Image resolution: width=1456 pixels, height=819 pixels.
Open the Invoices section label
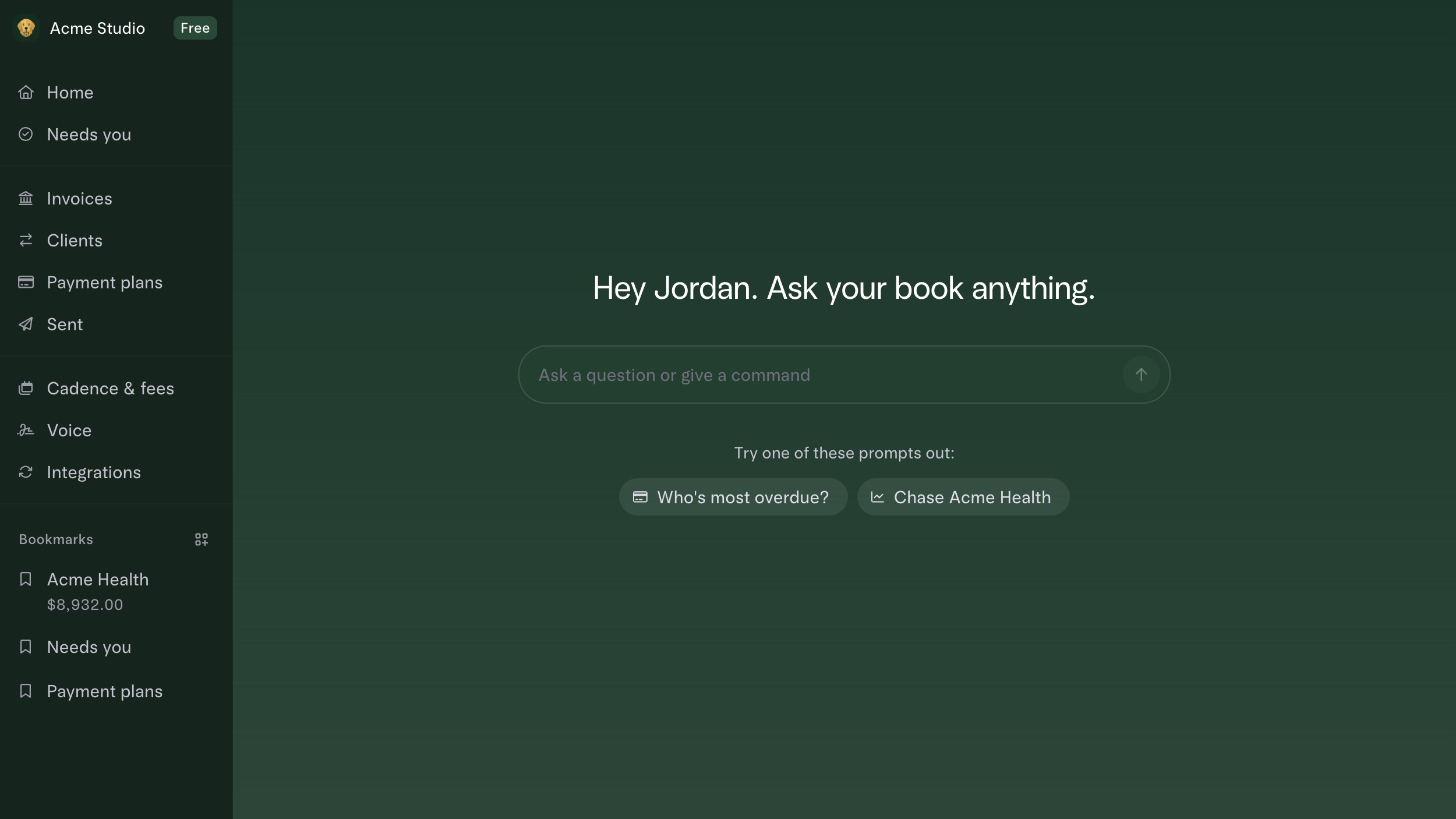(80, 199)
